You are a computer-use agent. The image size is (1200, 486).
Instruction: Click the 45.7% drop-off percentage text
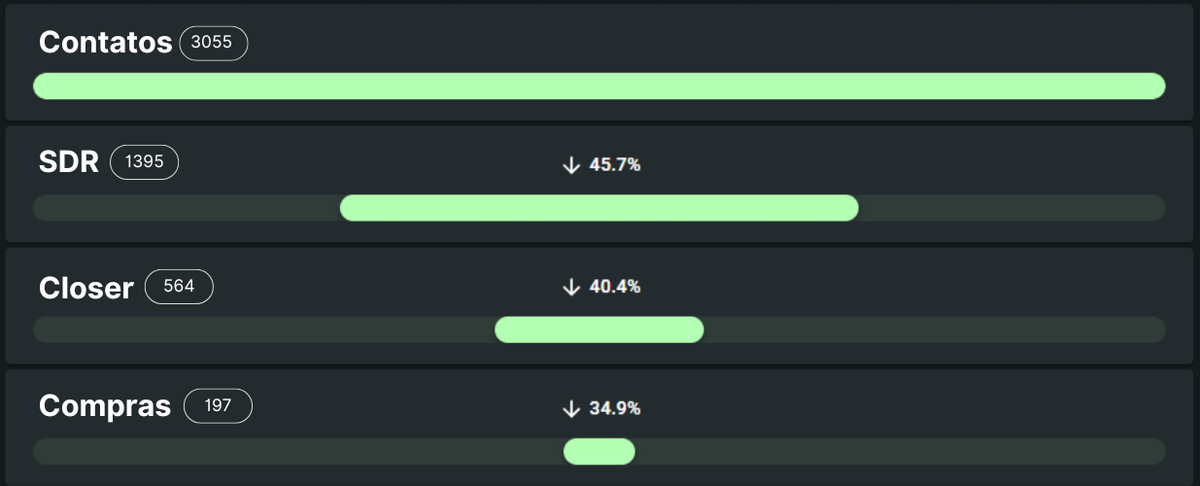[615, 165]
